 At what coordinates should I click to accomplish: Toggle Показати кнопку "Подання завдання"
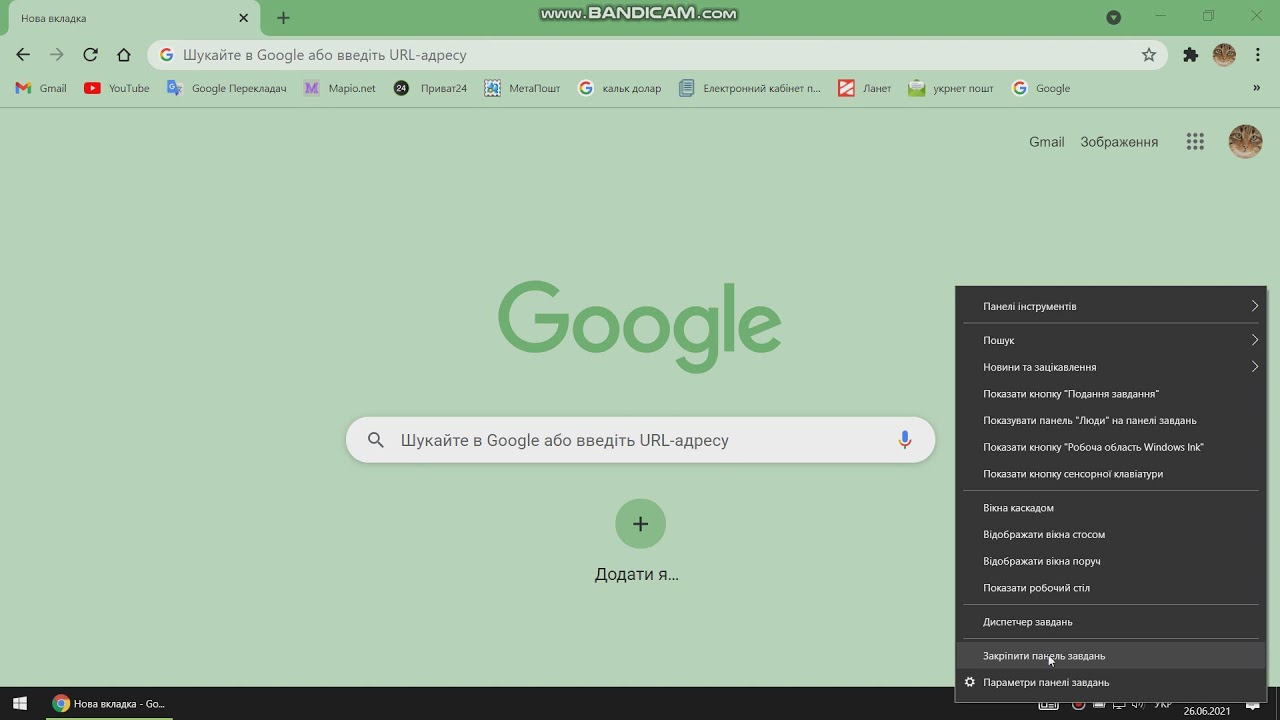pyautogui.click(x=1111, y=394)
